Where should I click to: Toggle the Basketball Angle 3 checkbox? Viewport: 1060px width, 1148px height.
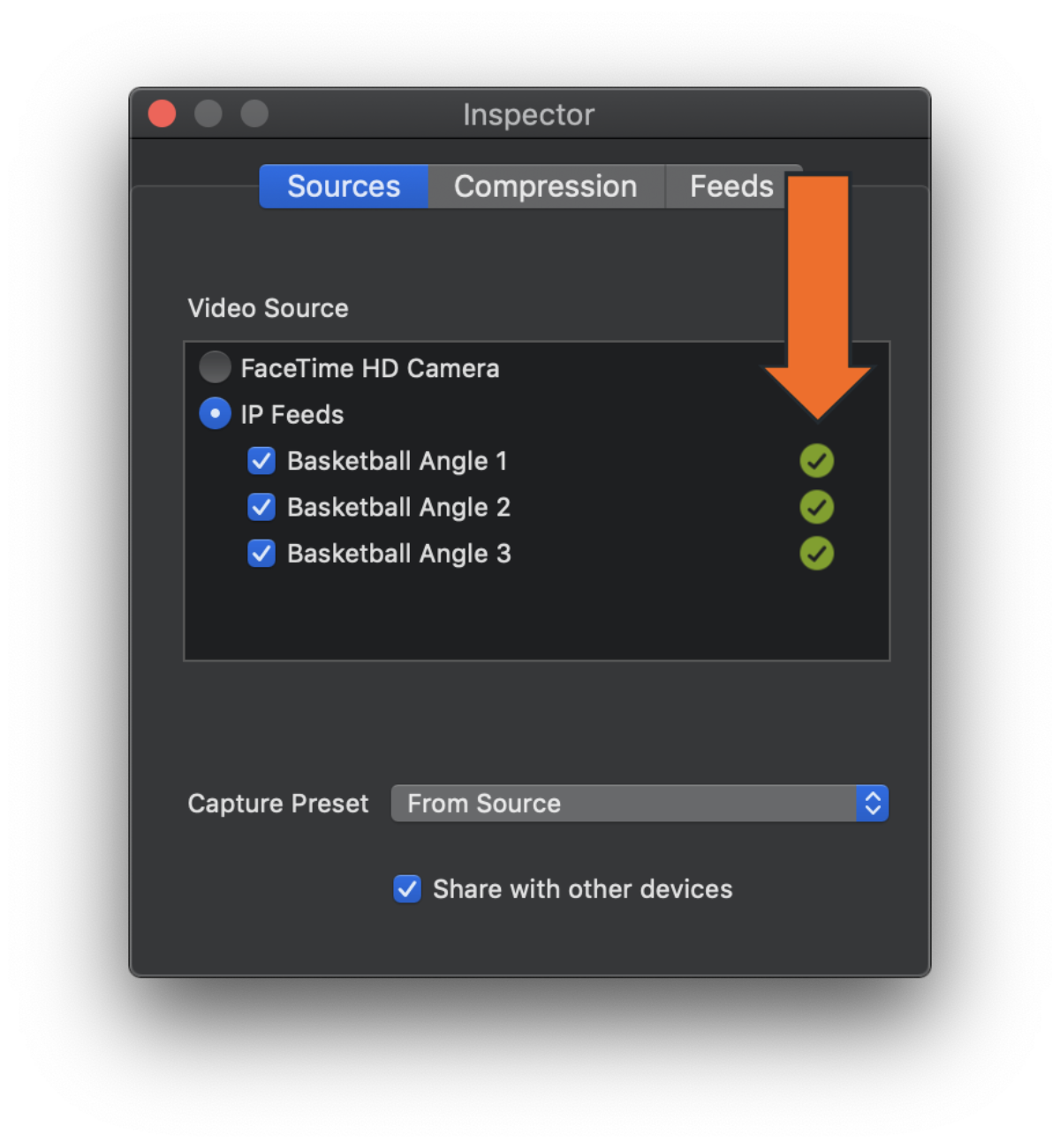tap(261, 554)
